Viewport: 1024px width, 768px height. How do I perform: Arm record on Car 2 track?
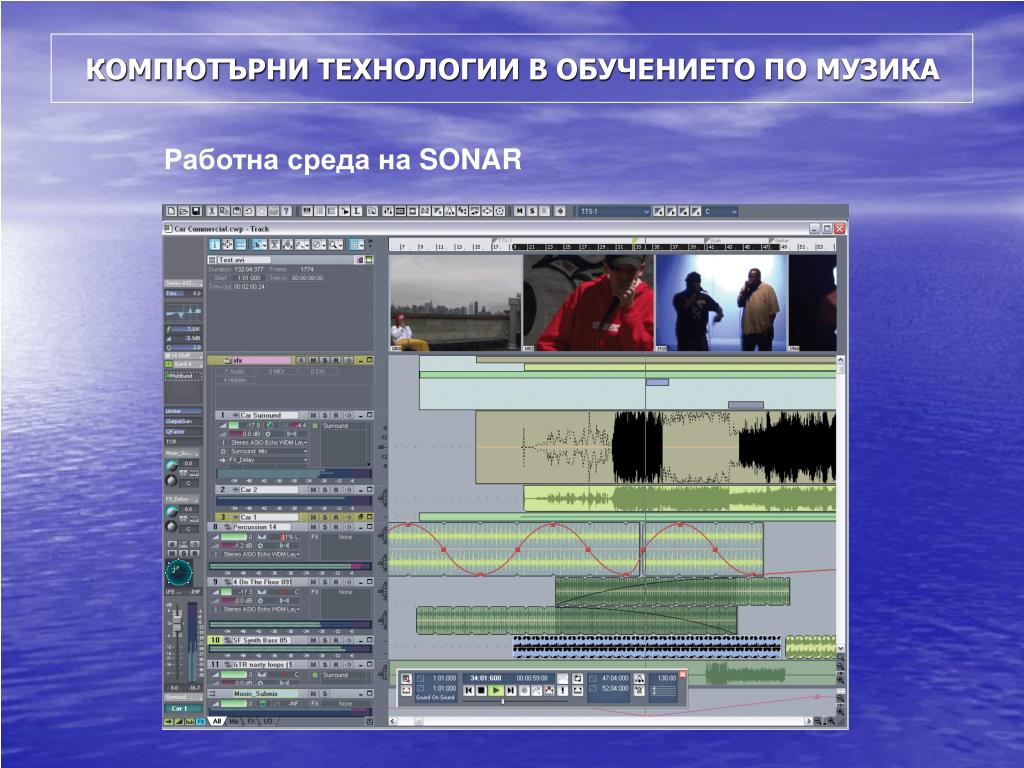336,490
